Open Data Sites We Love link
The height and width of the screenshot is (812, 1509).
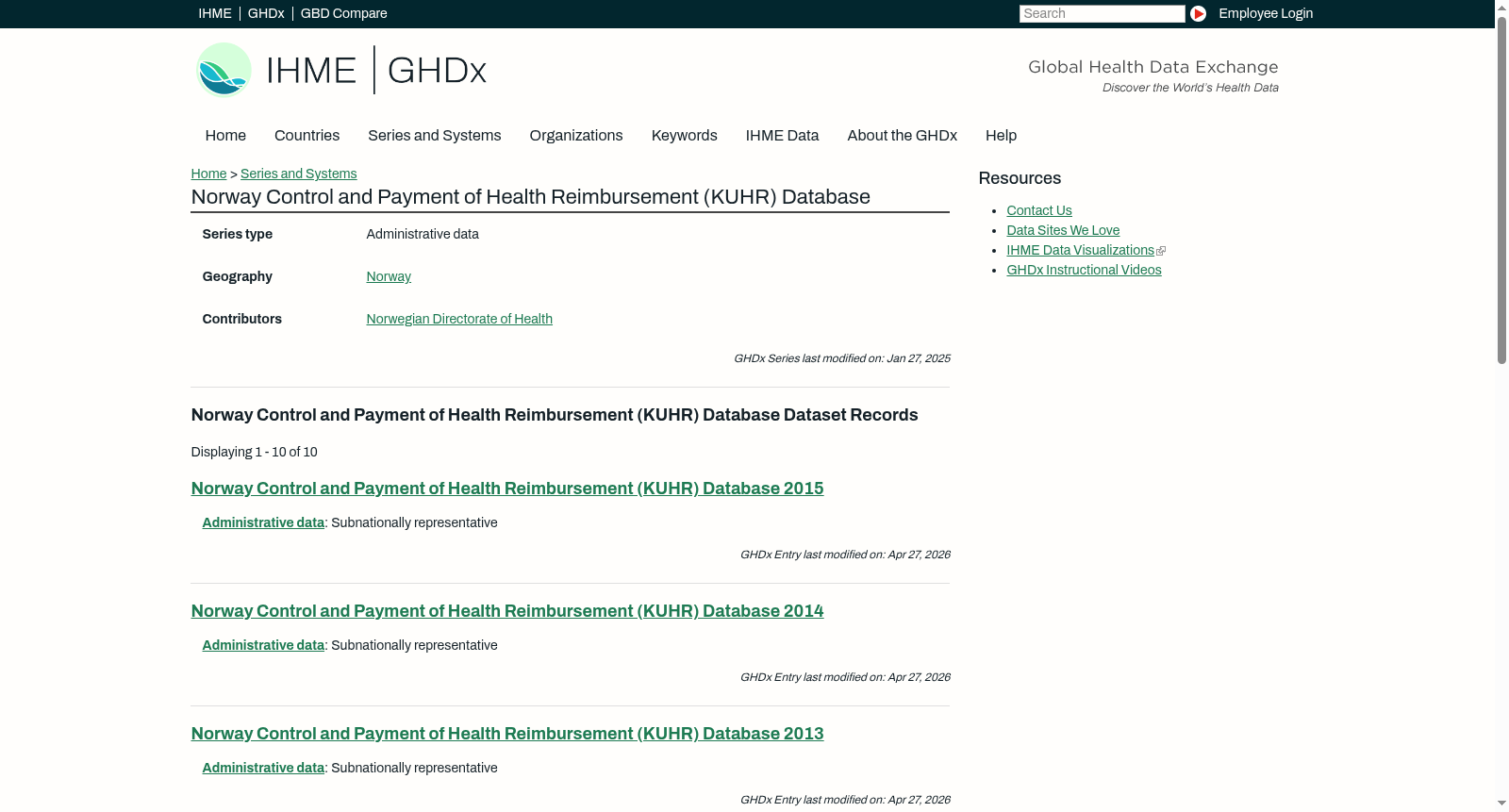click(1063, 230)
